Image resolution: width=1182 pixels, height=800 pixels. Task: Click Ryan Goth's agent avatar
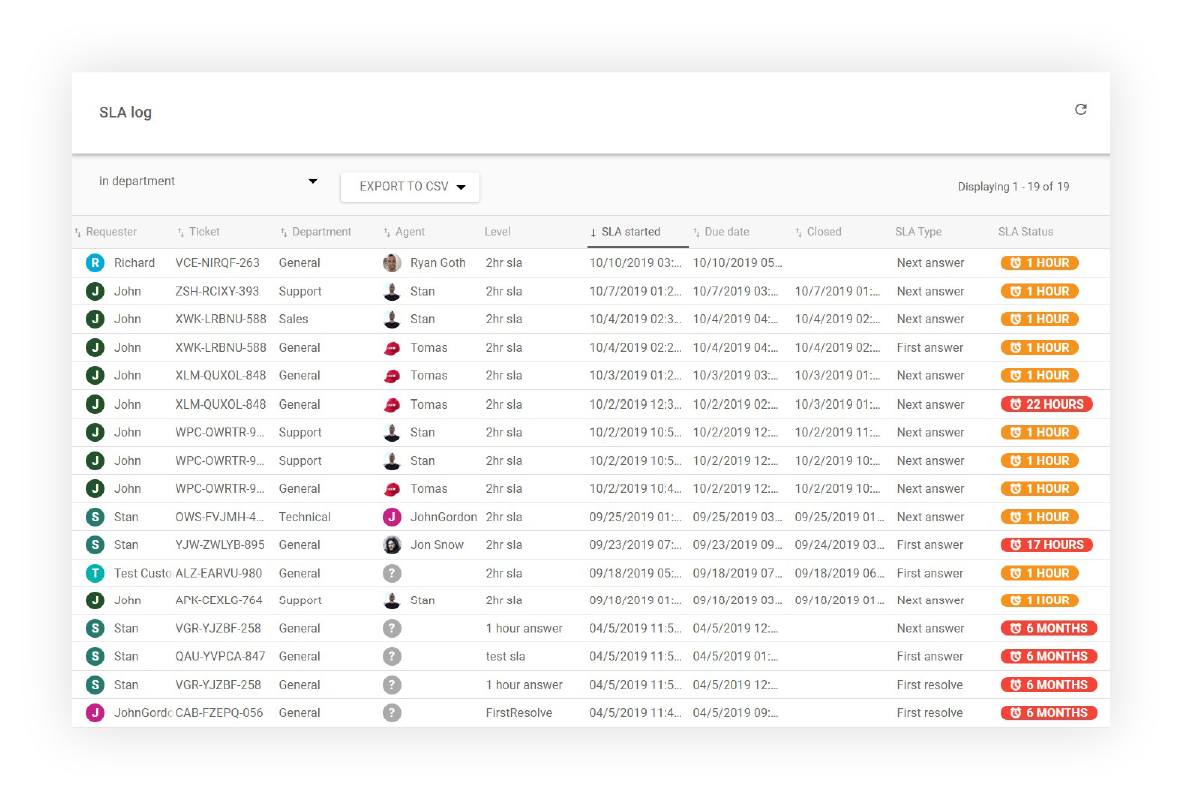[x=391, y=262]
